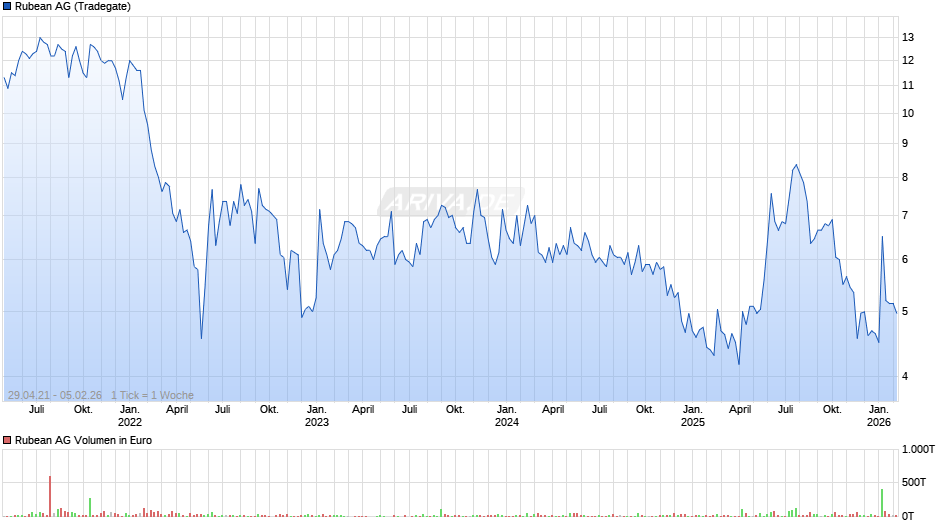Click the volume axis label 500T
Image resolution: width=940 pixels, height=526 pixels.
pyautogui.click(x=914, y=482)
